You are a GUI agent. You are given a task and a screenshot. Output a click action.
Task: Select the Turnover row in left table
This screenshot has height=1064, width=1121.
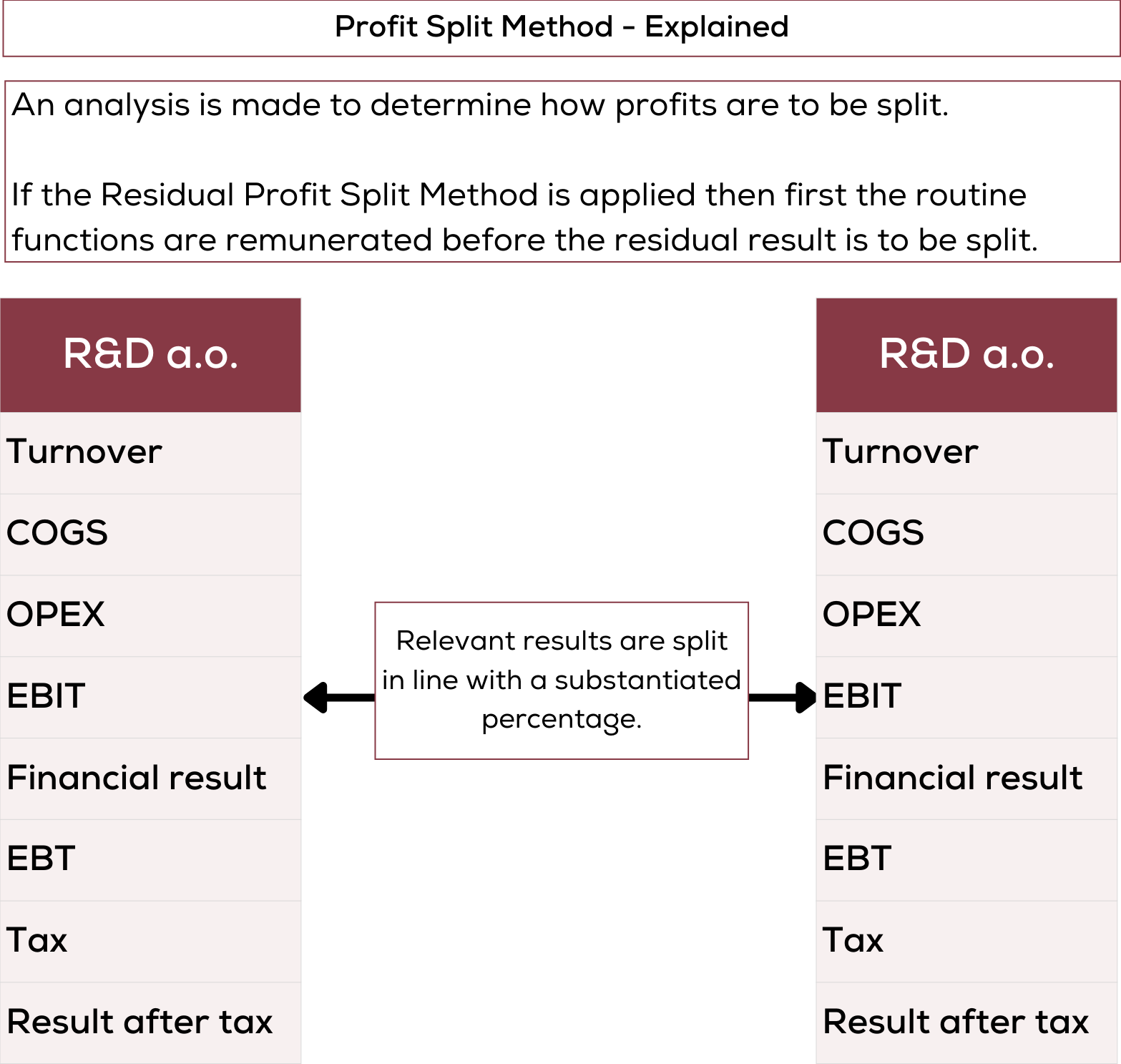[x=150, y=452]
